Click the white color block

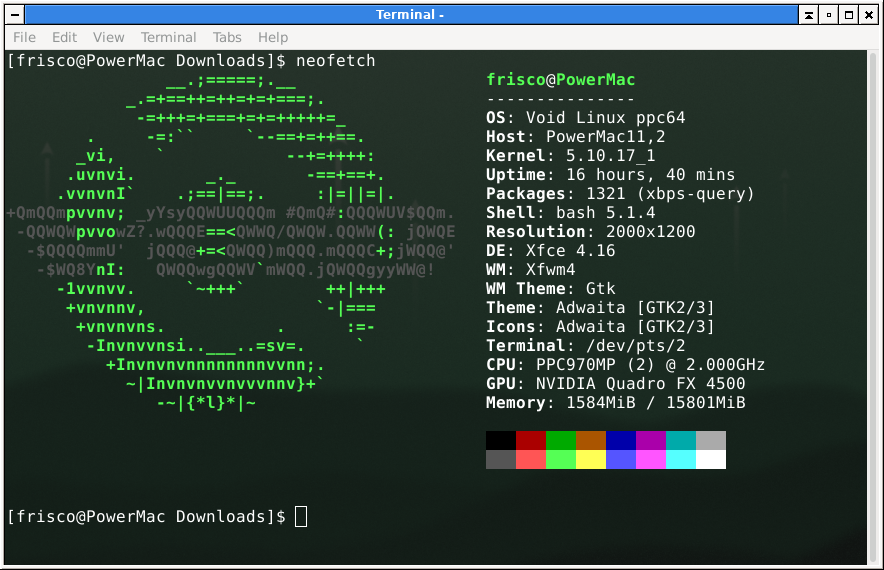pyautogui.click(x=711, y=459)
